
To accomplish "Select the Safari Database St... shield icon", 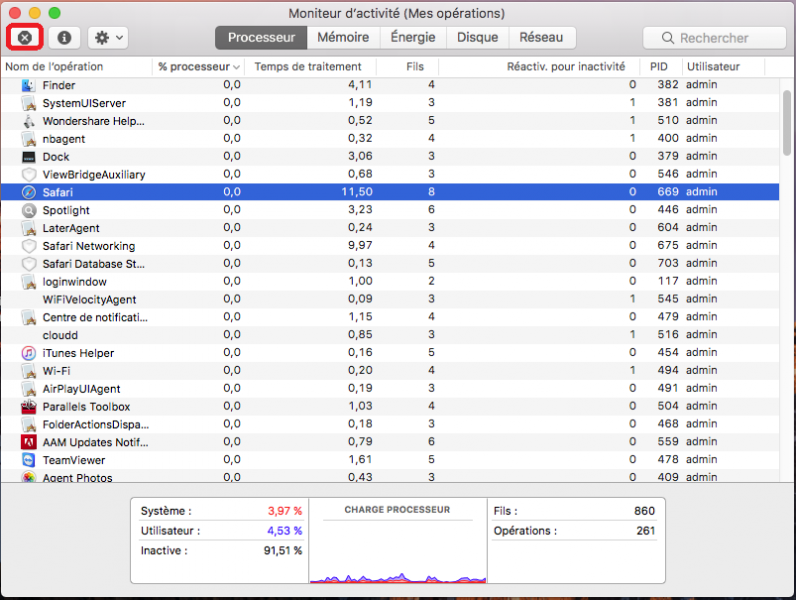I will point(28,263).
